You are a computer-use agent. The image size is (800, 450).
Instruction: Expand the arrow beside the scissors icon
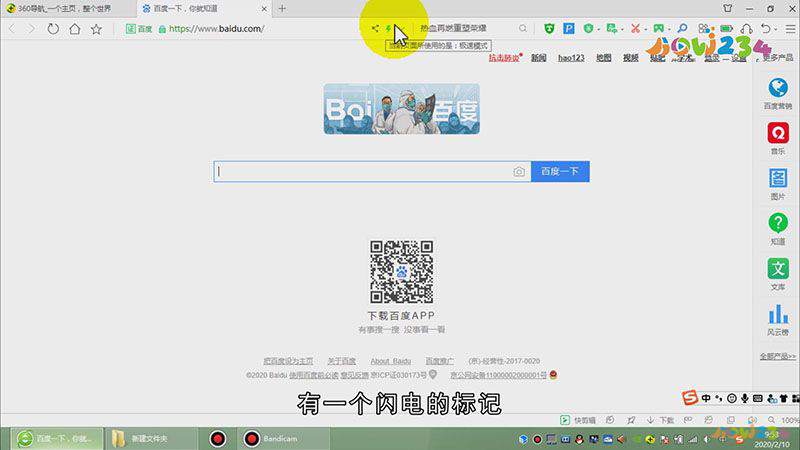pyautogui.click(x=645, y=30)
